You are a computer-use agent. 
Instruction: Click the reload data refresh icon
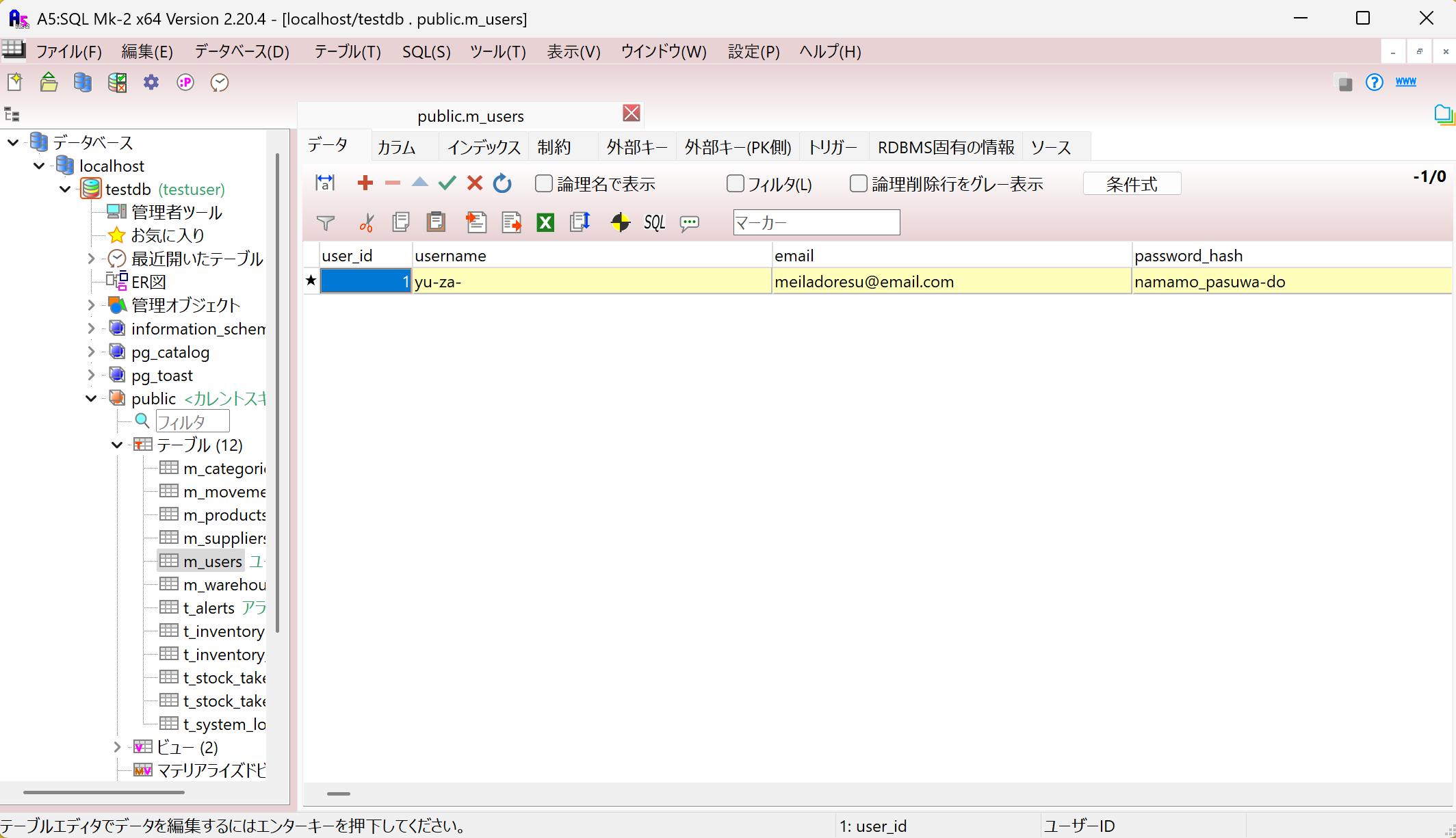(x=502, y=183)
